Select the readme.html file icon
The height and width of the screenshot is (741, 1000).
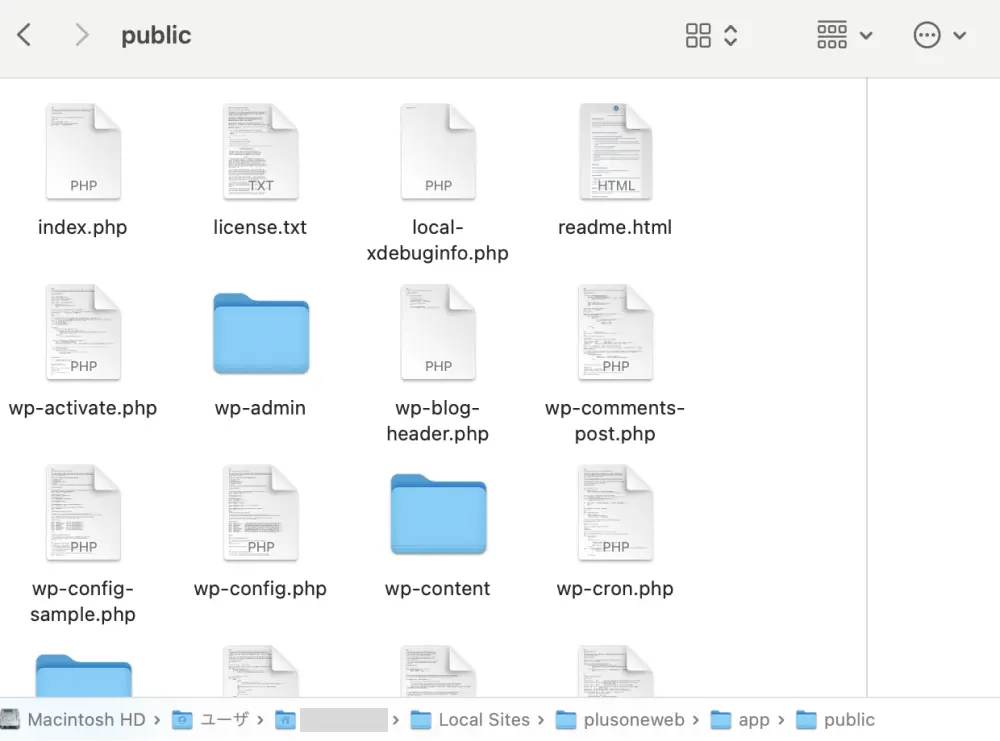pos(615,152)
